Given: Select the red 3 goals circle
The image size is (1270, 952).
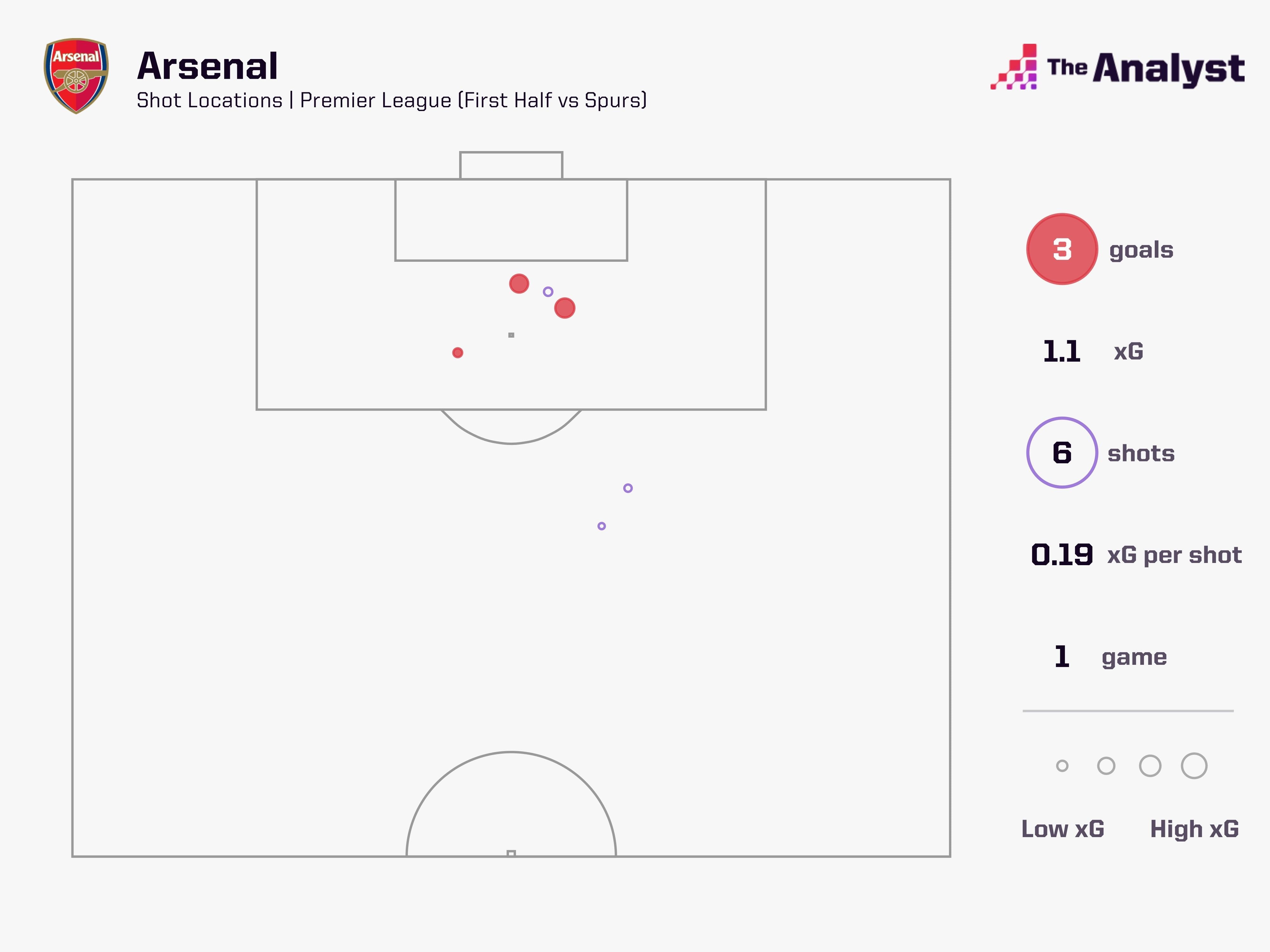Looking at the screenshot, I should (1062, 249).
